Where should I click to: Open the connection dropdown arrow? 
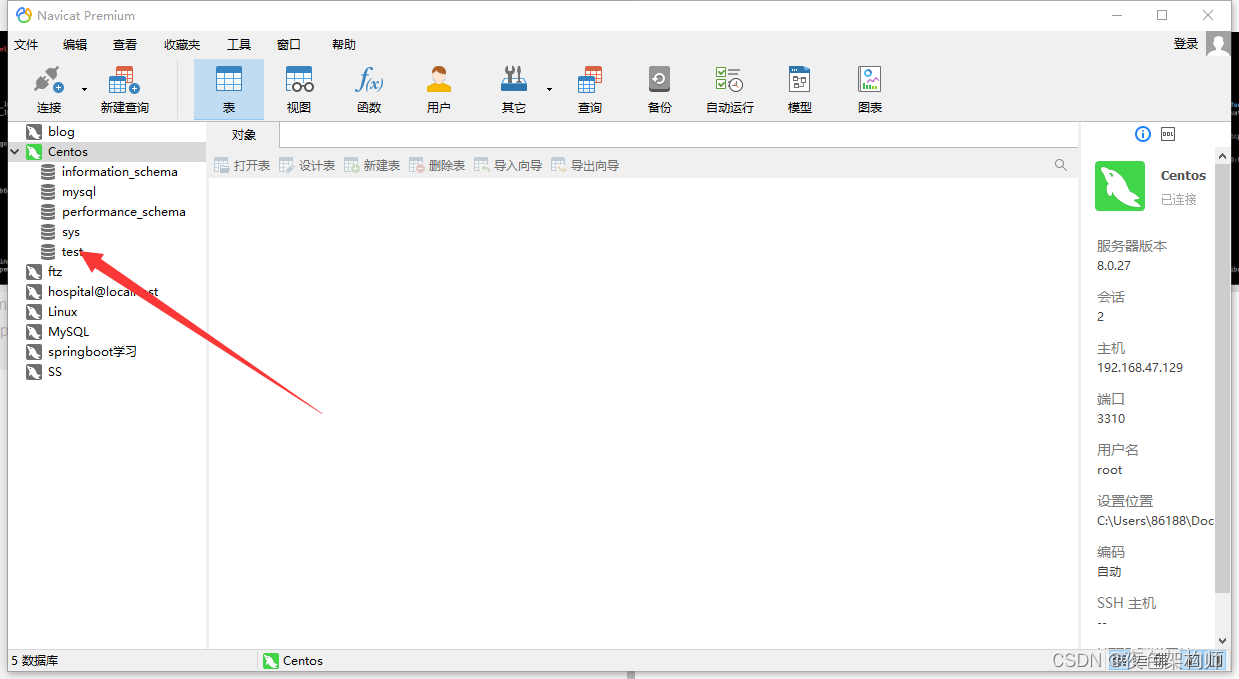tap(84, 89)
